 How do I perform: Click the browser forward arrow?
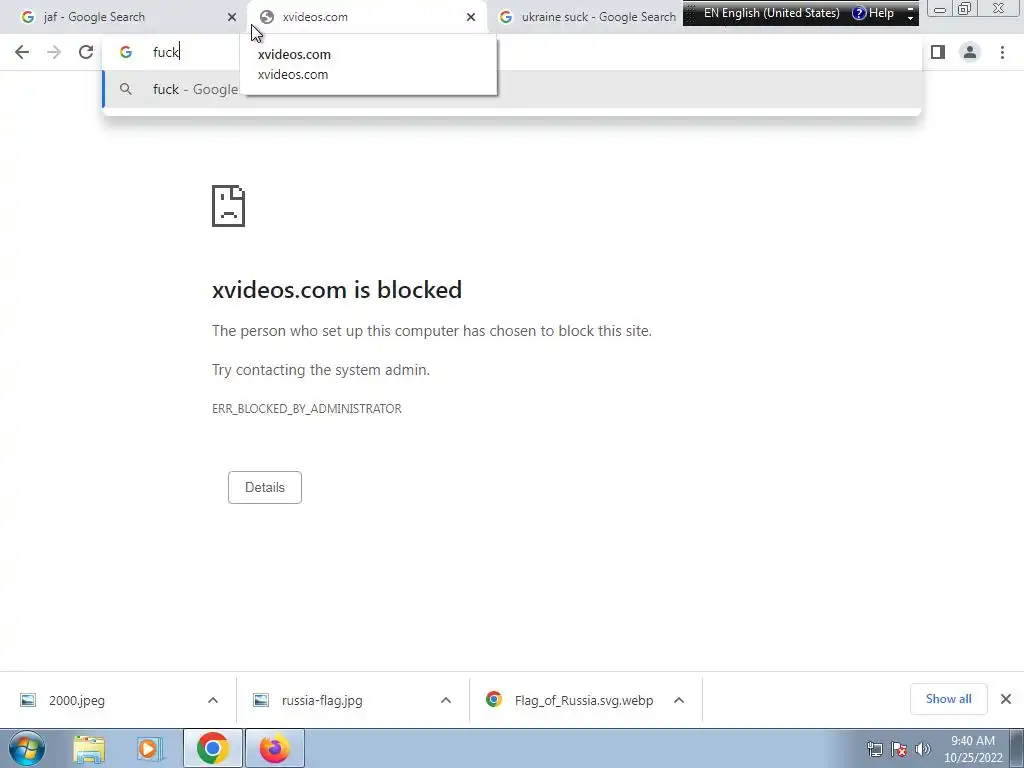[54, 52]
